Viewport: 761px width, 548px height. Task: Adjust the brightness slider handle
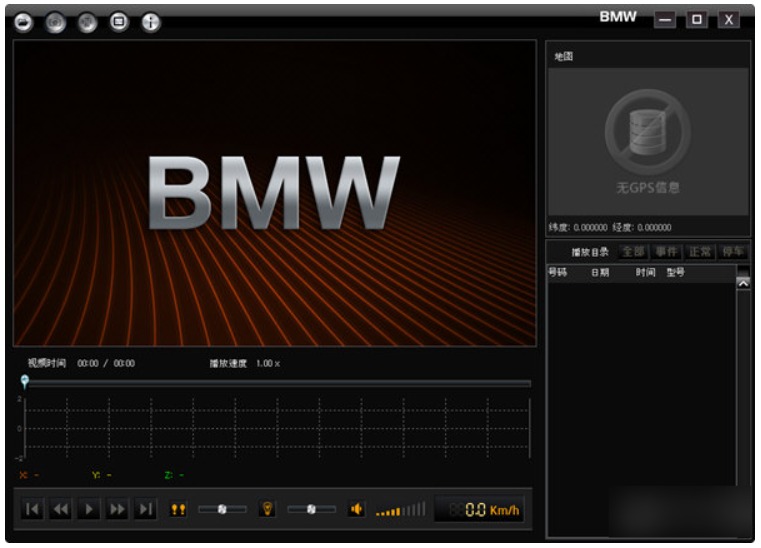pos(311,509)
